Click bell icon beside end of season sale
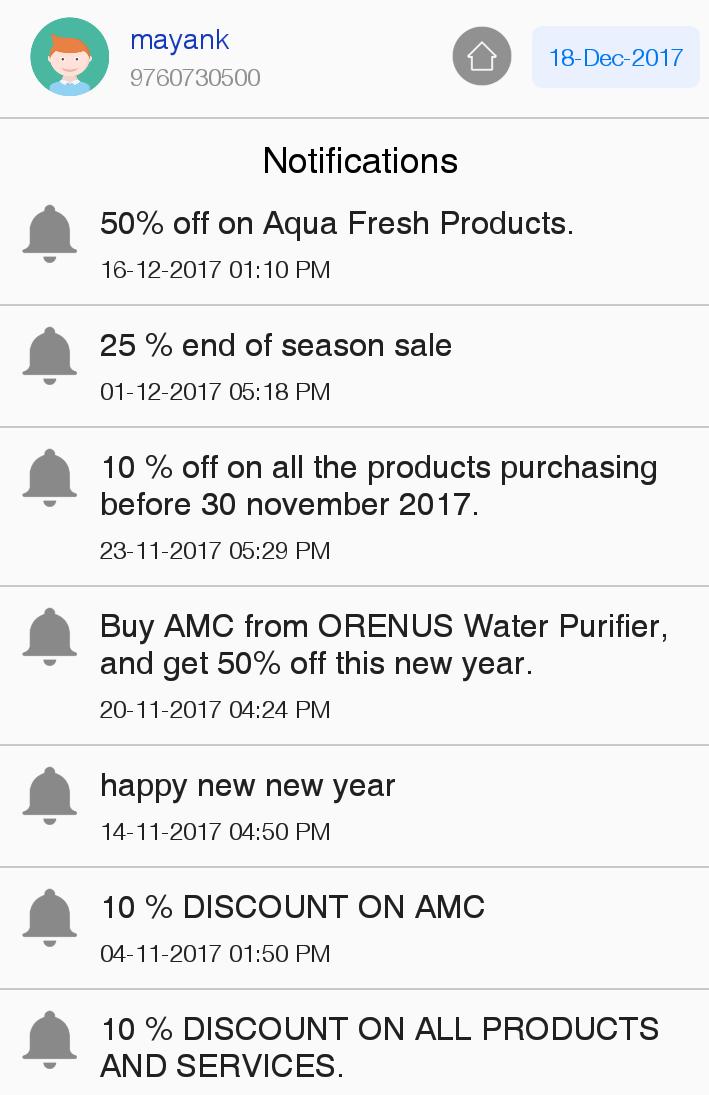The height and width of the screenshot is (1095, 709). 50,355
